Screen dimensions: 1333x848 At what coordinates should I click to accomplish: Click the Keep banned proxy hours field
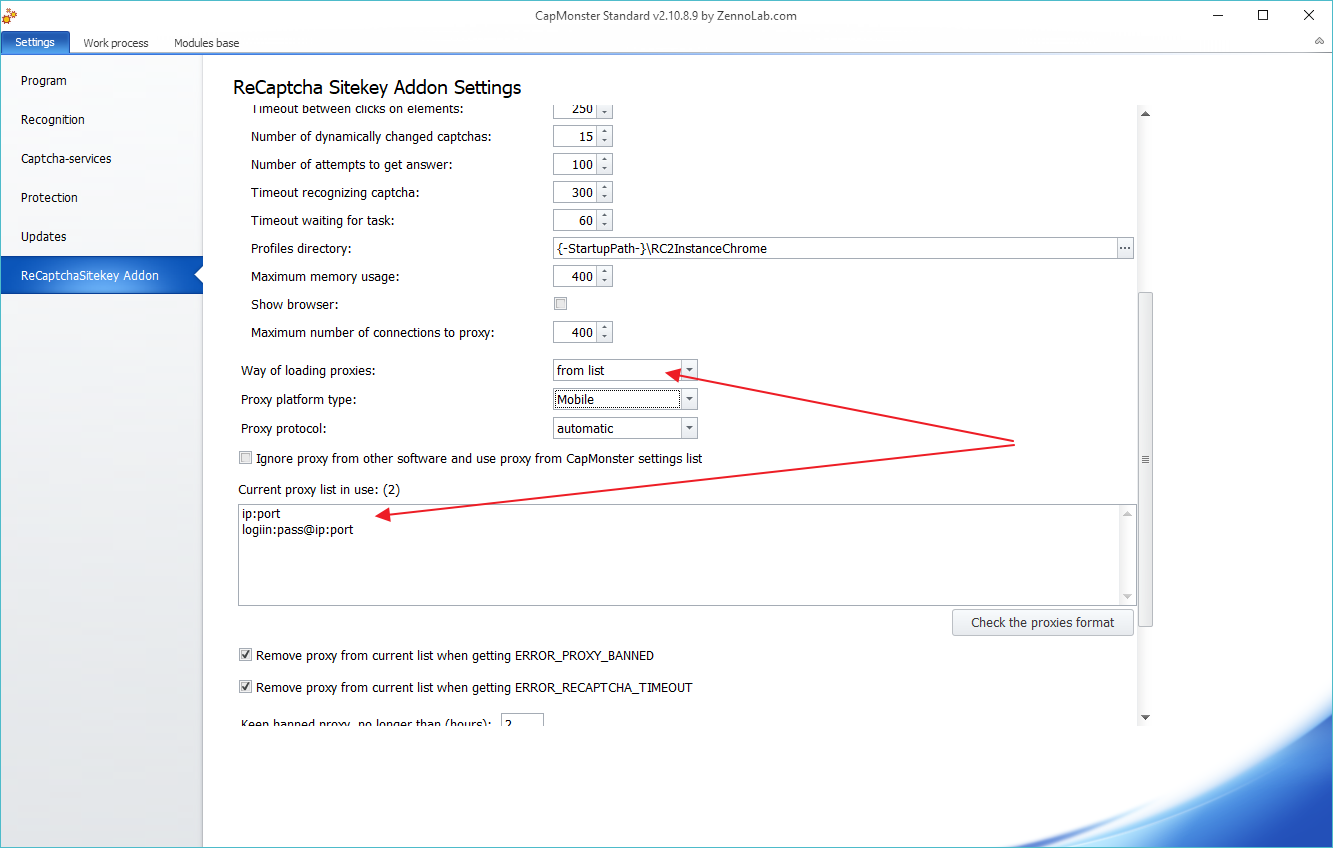coord(521,720)
